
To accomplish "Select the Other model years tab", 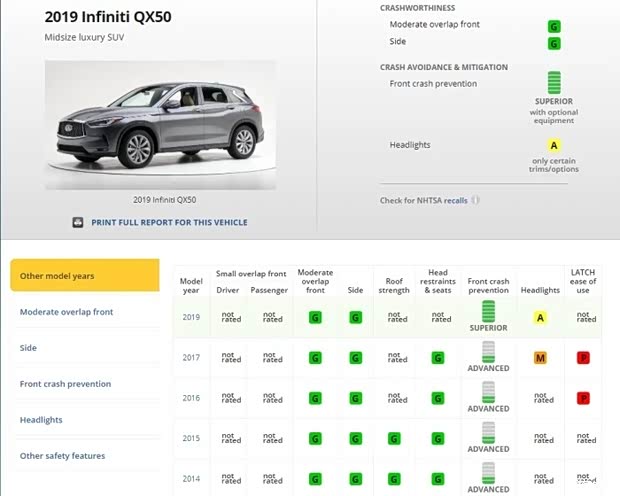I will [x=85, y=276].
